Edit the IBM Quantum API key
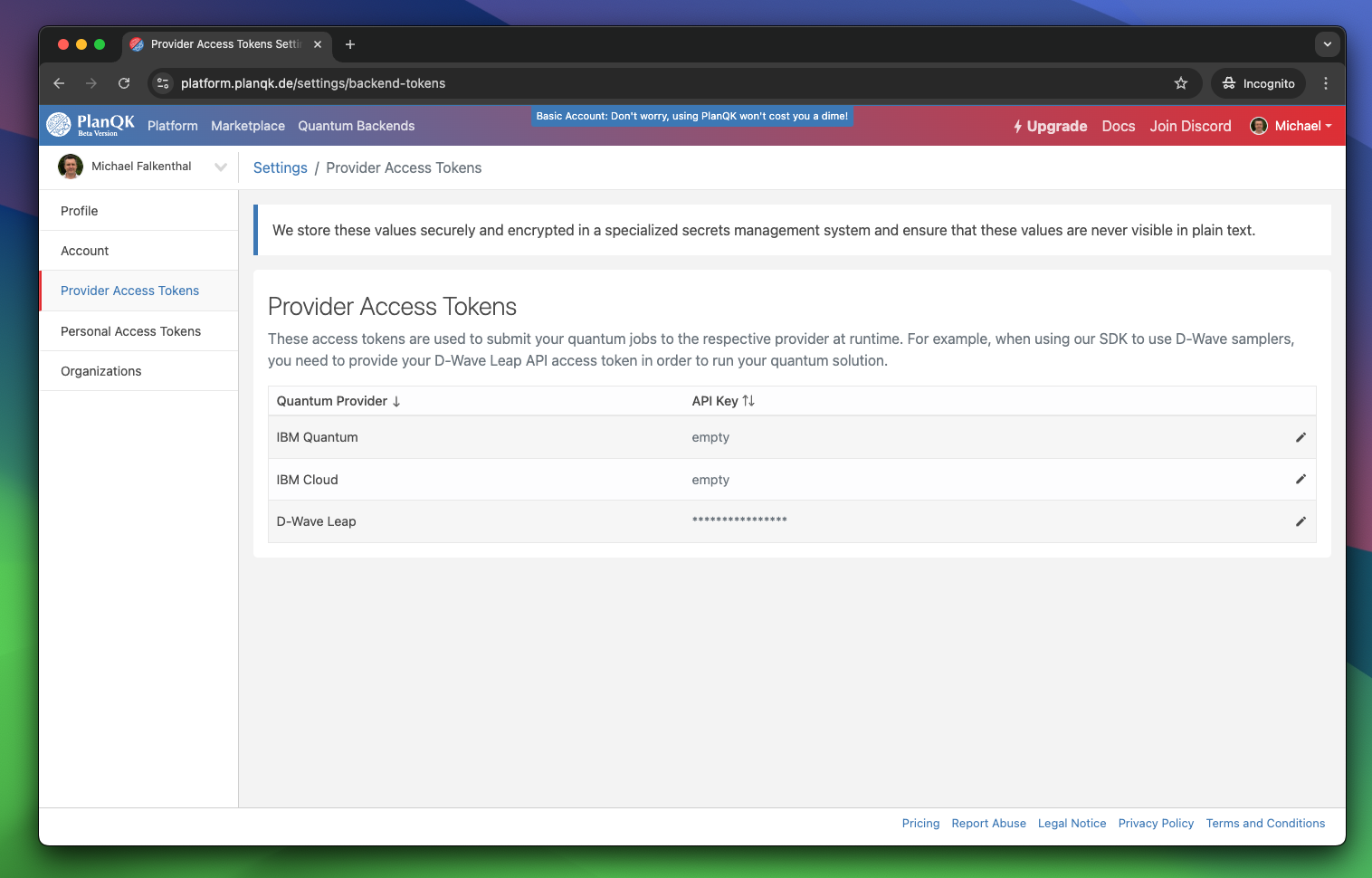This screenshot has width=1372, height=878. tap(1301, 437)
